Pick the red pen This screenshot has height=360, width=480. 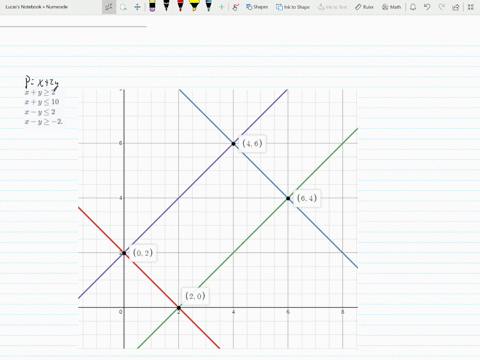[180, 6]
